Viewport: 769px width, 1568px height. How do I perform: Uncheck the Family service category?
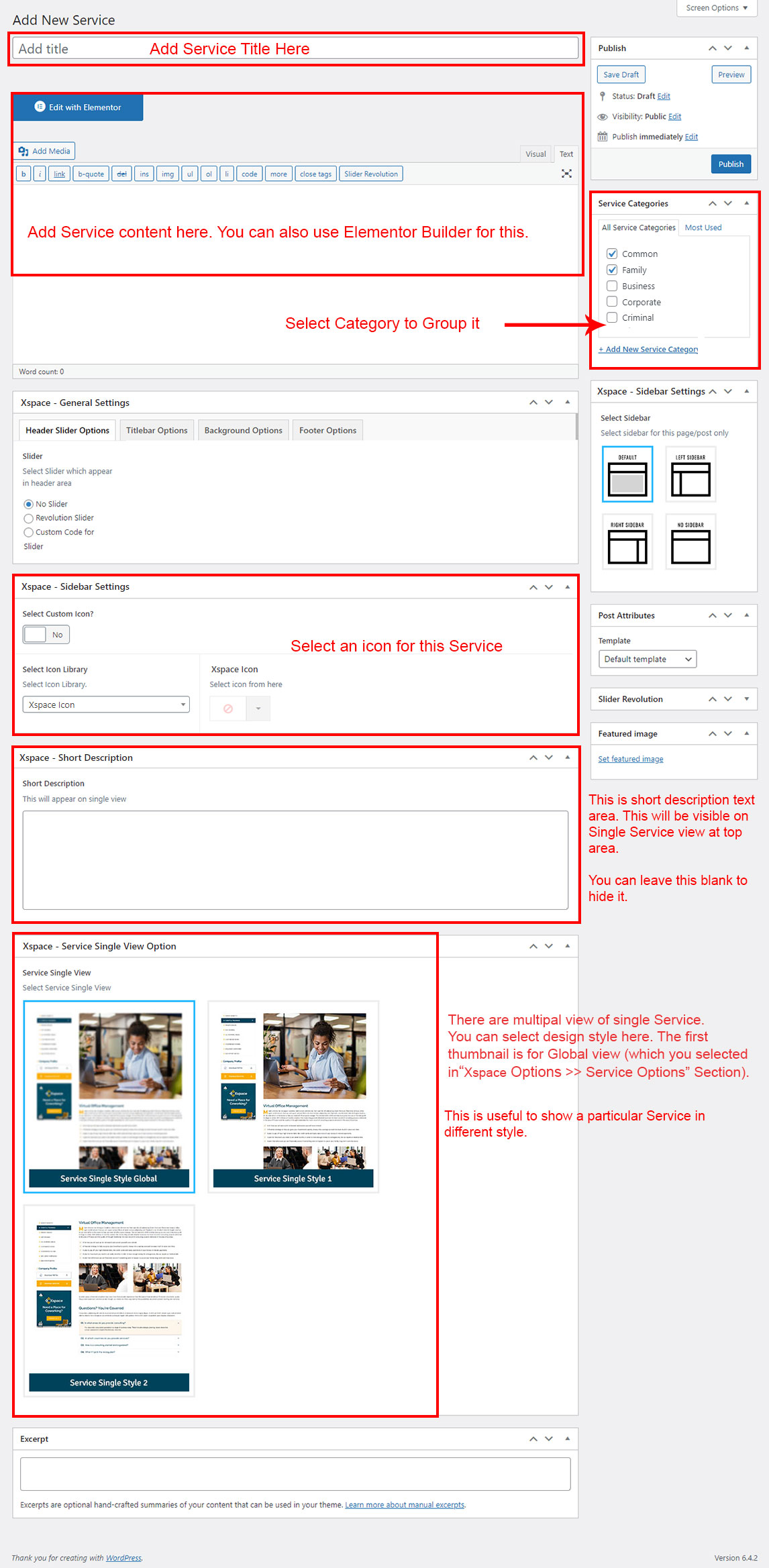[x=612, y=270]
